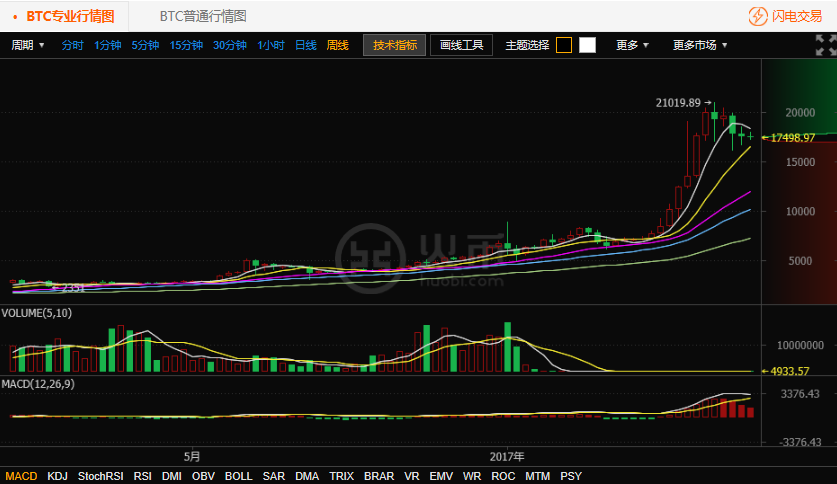This screenshot has width=837, height=484.
Task: Open the 周期 period dropdown
Action: click(x=28, y=45)
